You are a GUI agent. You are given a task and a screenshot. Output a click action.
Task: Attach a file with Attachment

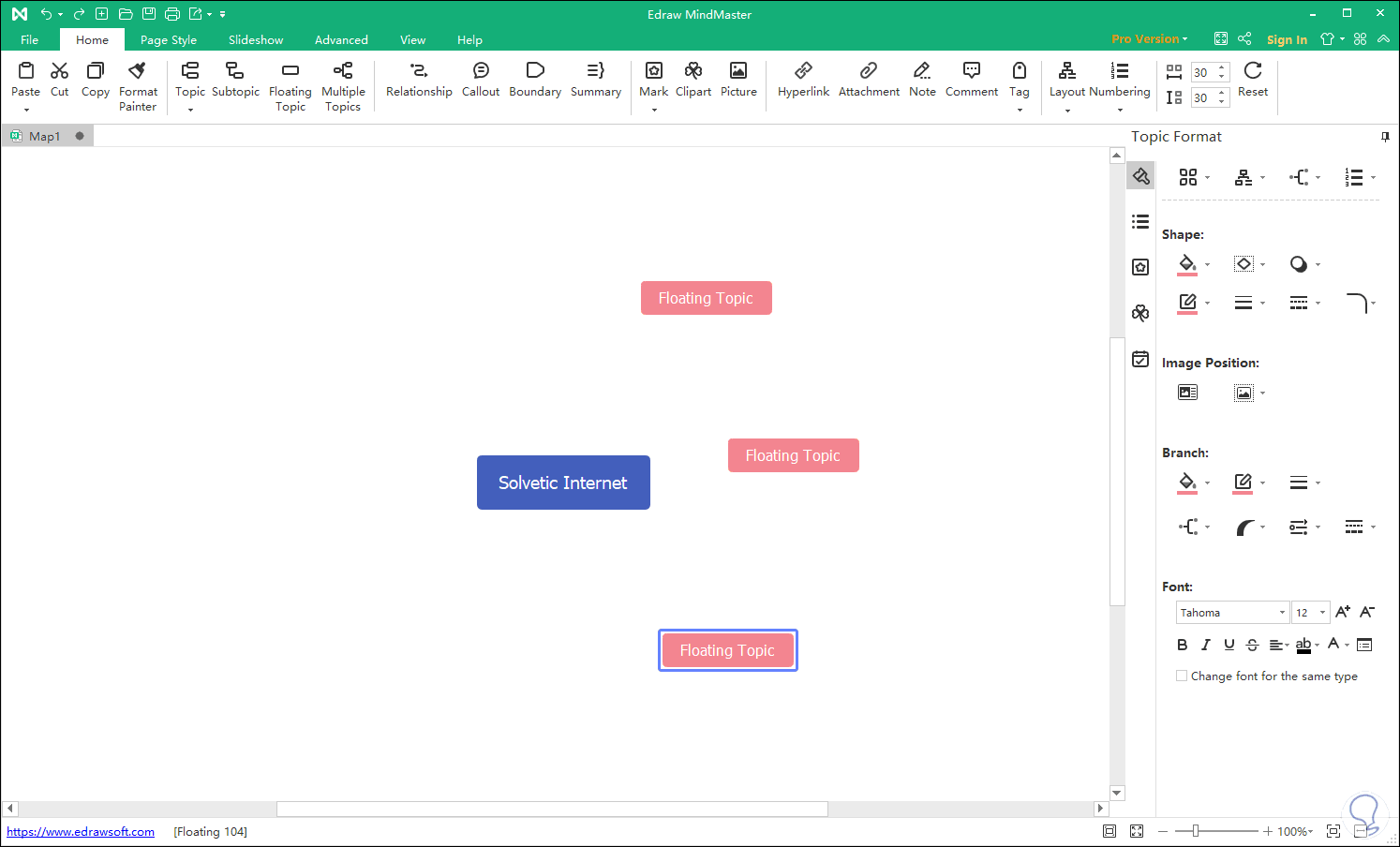869,79
